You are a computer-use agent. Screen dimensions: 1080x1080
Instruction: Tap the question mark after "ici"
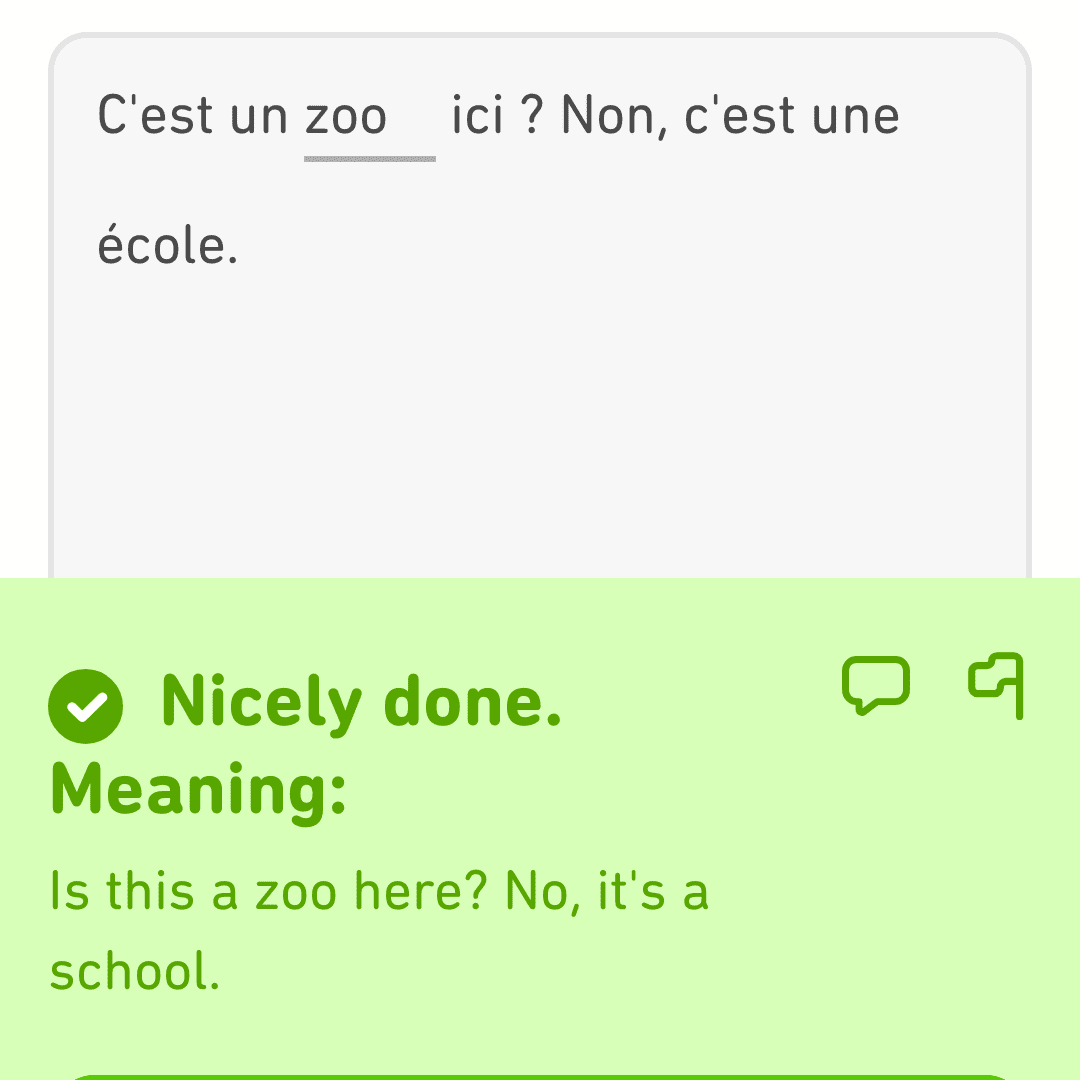tap(532, 114)
